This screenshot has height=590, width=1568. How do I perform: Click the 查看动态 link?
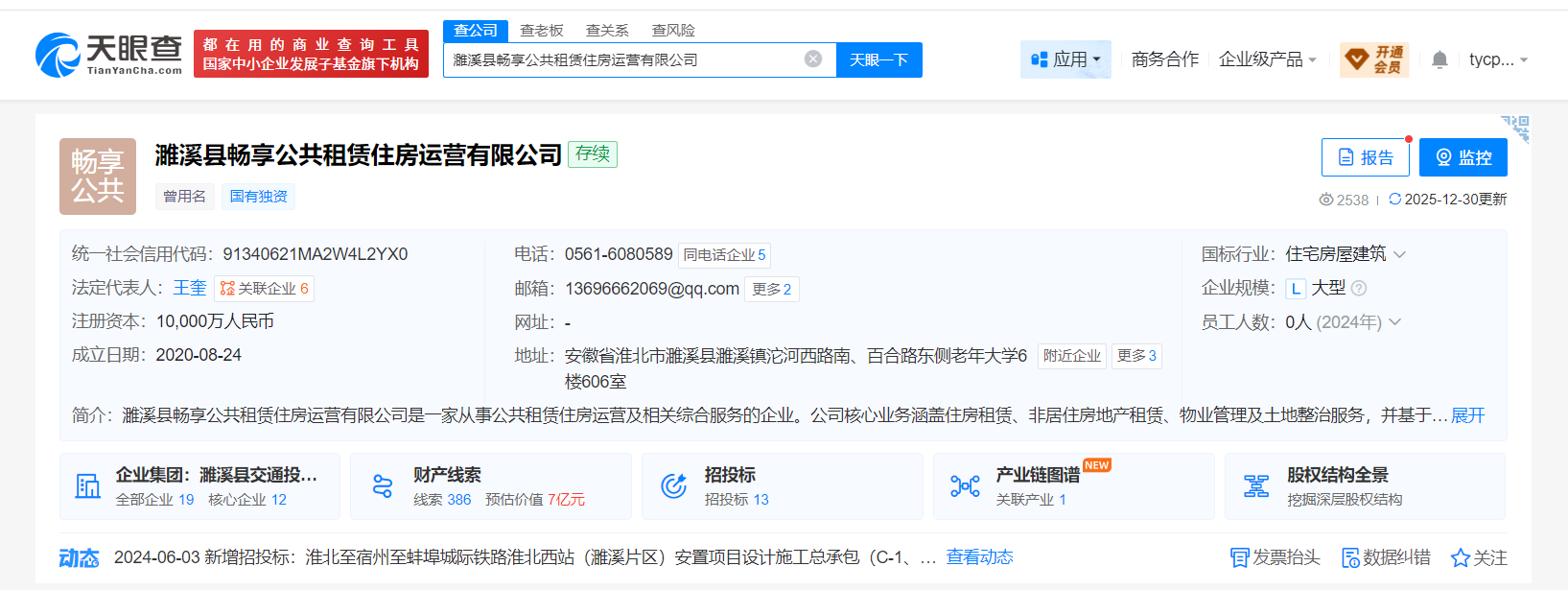tap(979, 557)
